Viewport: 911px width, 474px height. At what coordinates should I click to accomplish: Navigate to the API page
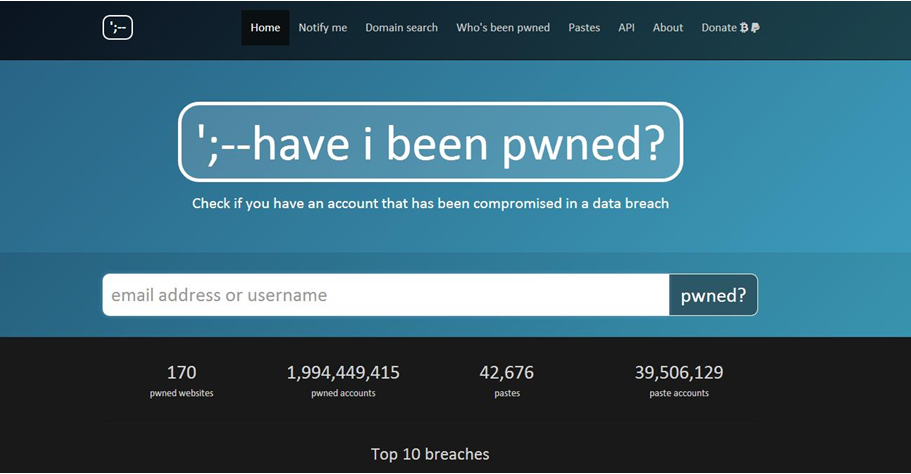(x=626, y=28)
